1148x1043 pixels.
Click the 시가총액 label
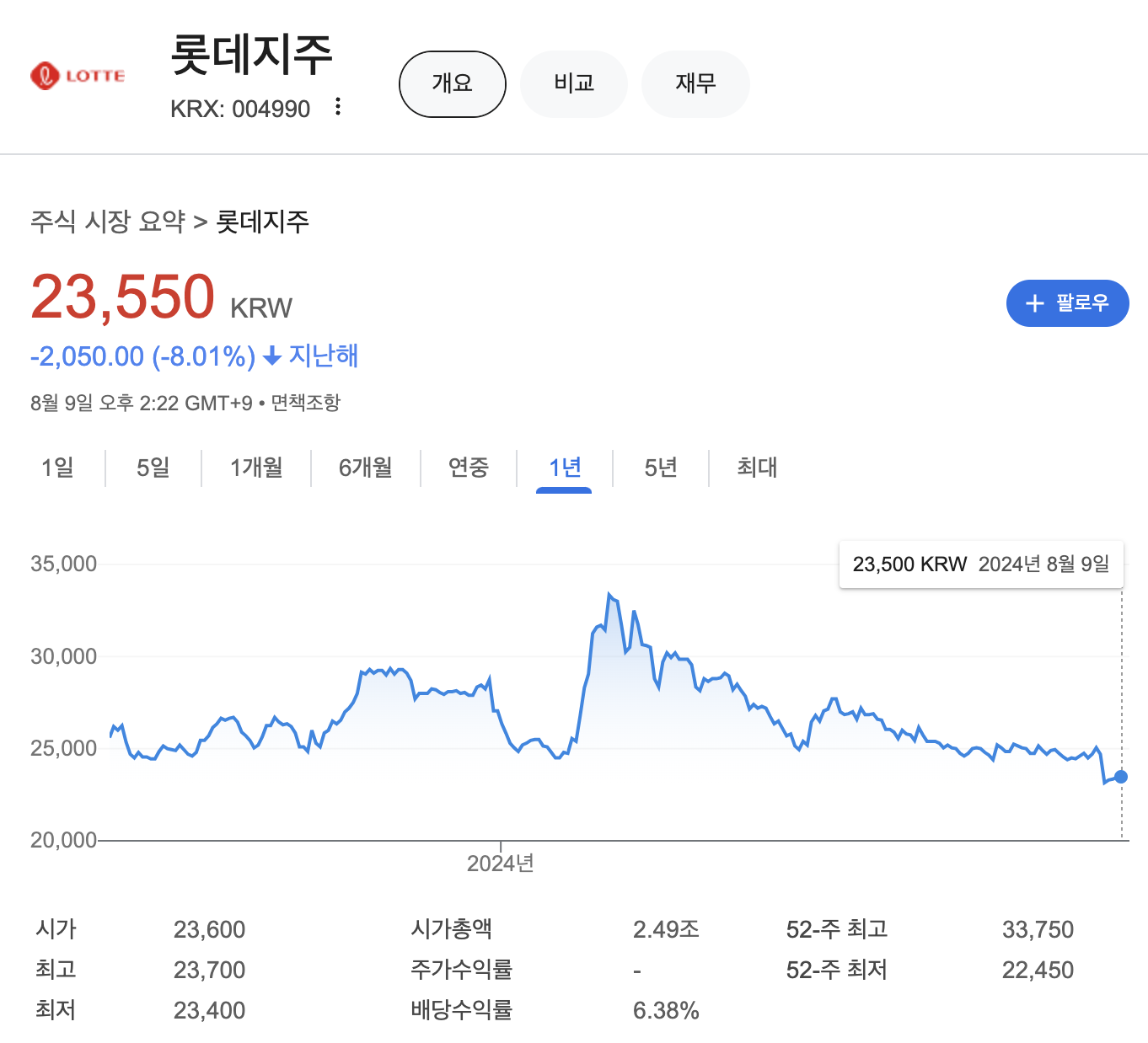tap(452, 929)
